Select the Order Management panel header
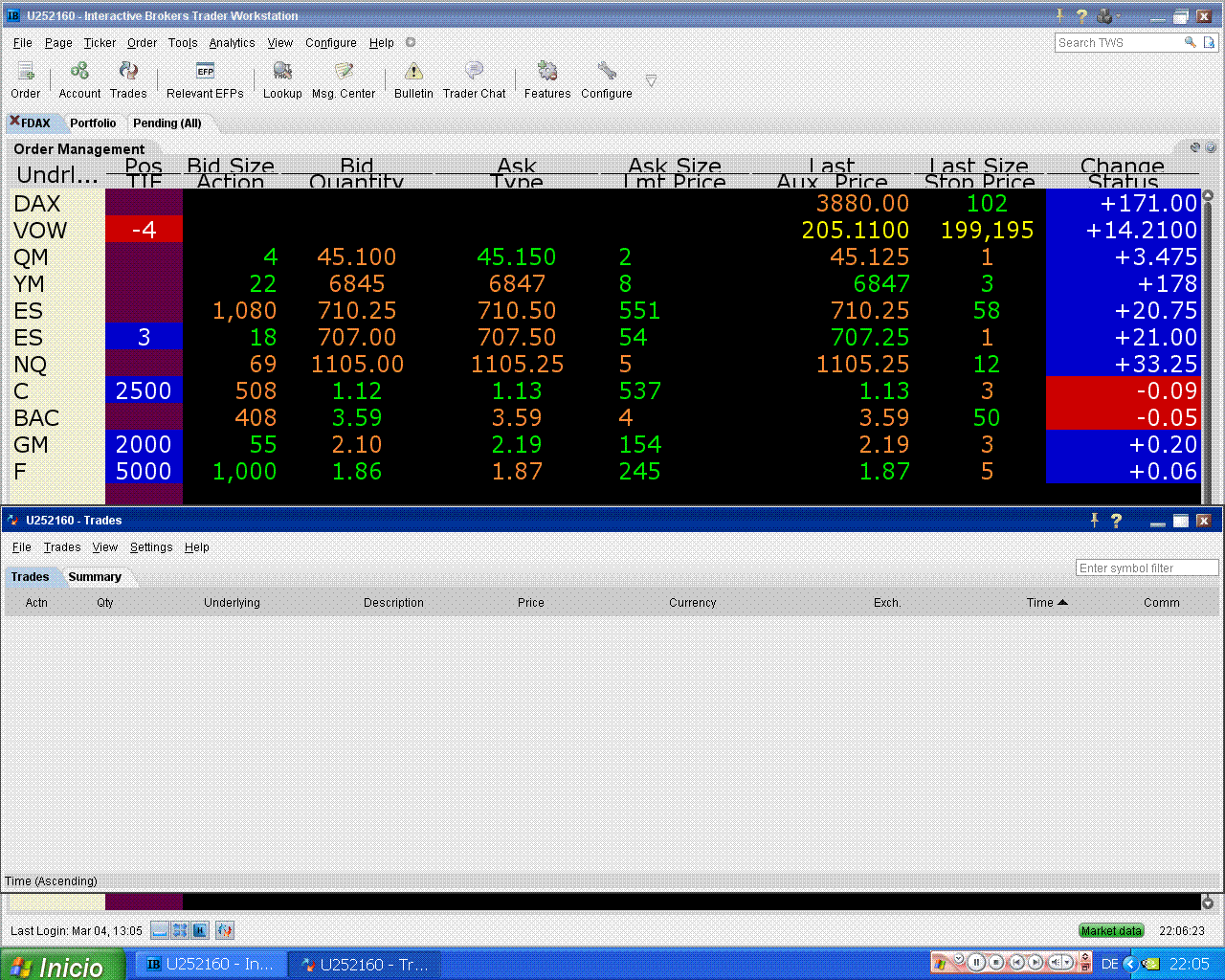The image size is (1225, 980). pos(79,149)
